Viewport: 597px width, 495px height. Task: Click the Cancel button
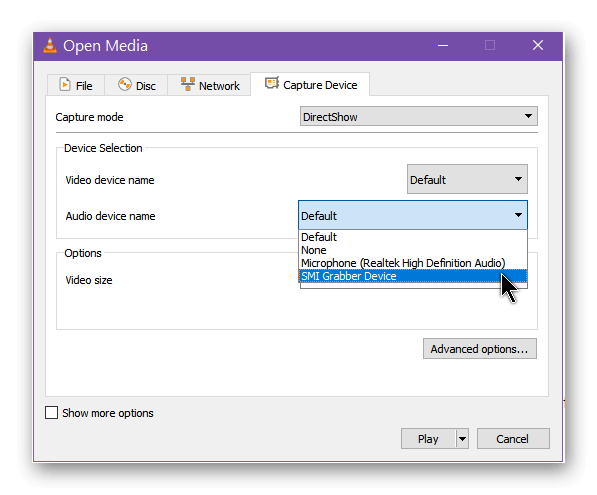point(513,439)
